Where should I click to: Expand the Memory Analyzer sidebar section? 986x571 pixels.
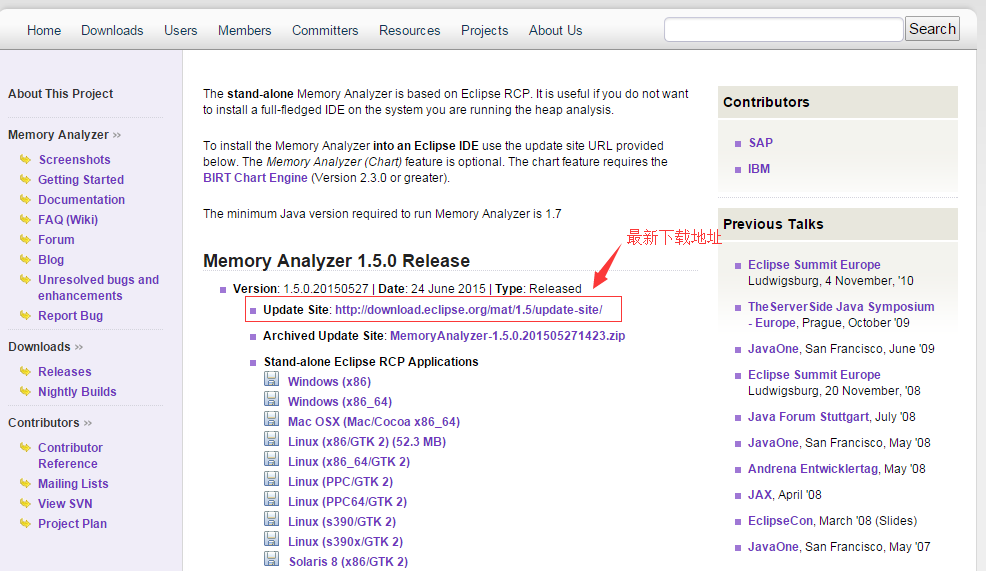click(x=64, y=135)
